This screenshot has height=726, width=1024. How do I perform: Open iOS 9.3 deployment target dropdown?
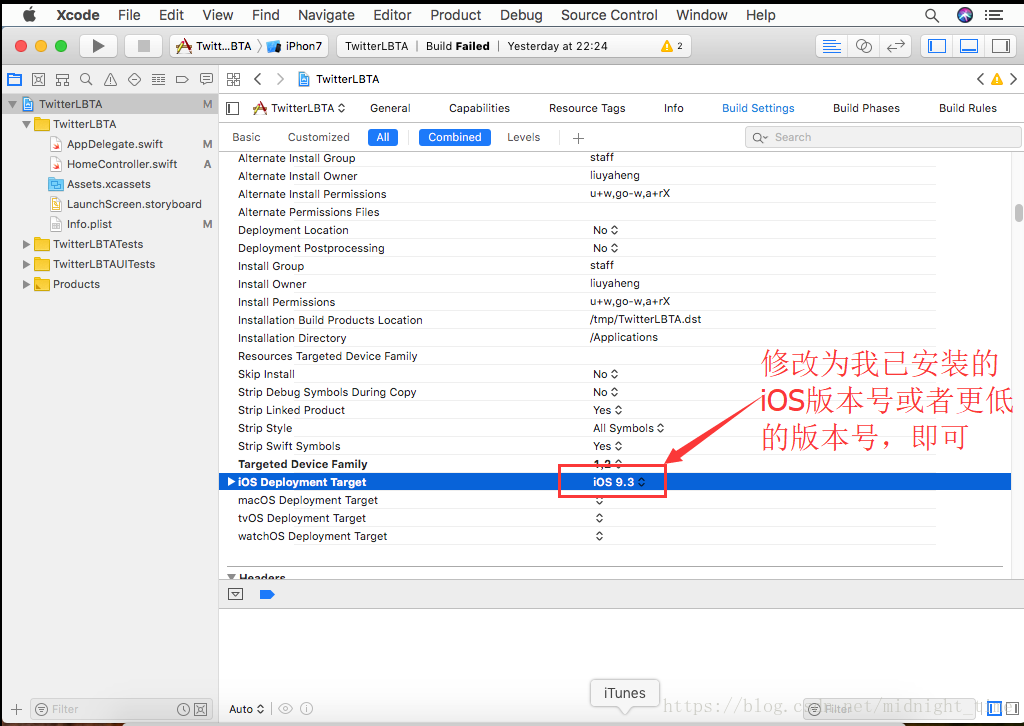point(618,482)
